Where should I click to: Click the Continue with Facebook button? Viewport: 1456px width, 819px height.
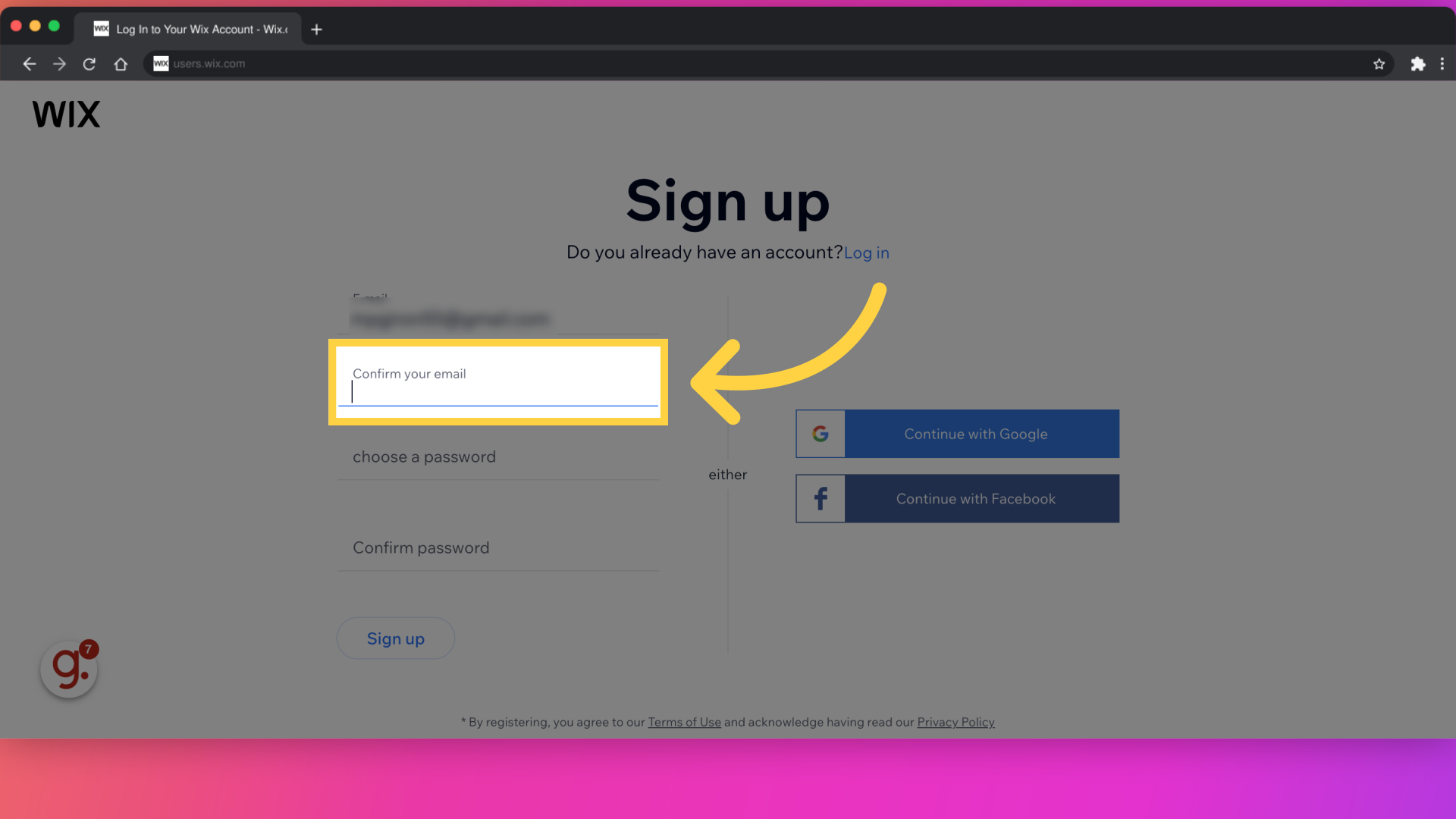[x=958, y=498]
